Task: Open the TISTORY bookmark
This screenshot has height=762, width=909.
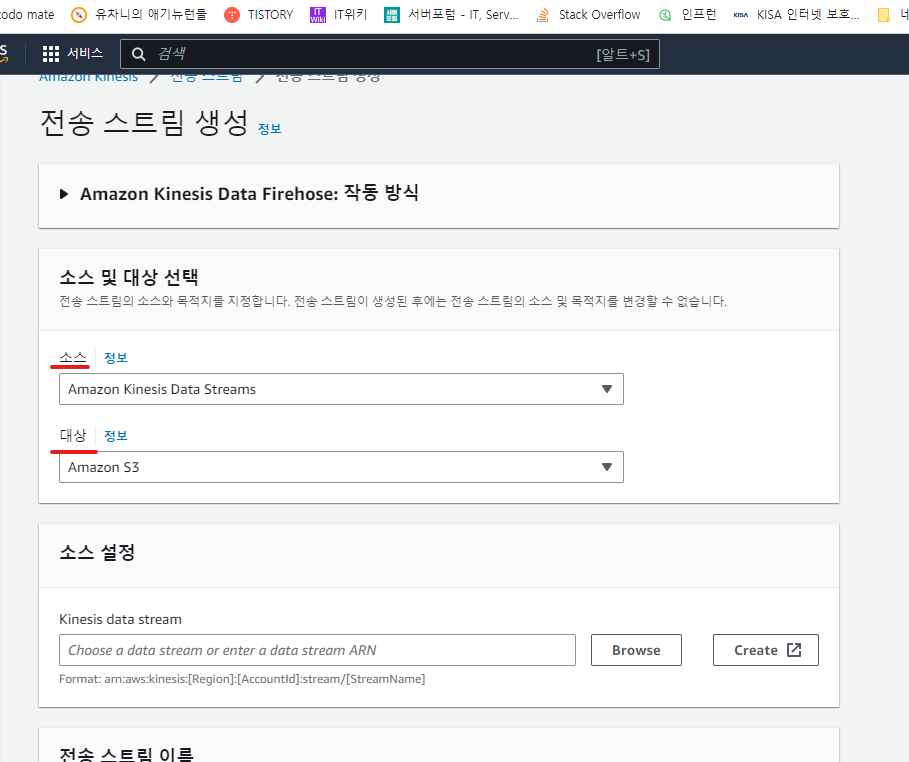Action: point(259,14)
